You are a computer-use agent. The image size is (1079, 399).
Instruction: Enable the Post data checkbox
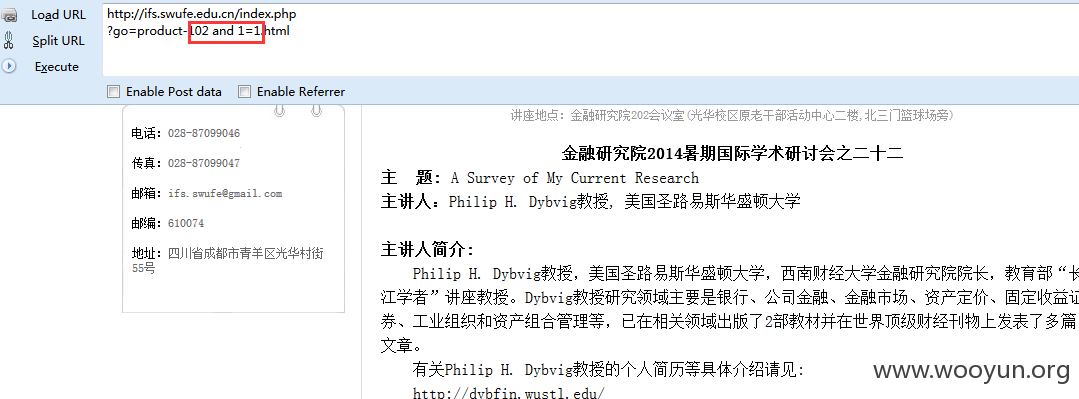114,91
